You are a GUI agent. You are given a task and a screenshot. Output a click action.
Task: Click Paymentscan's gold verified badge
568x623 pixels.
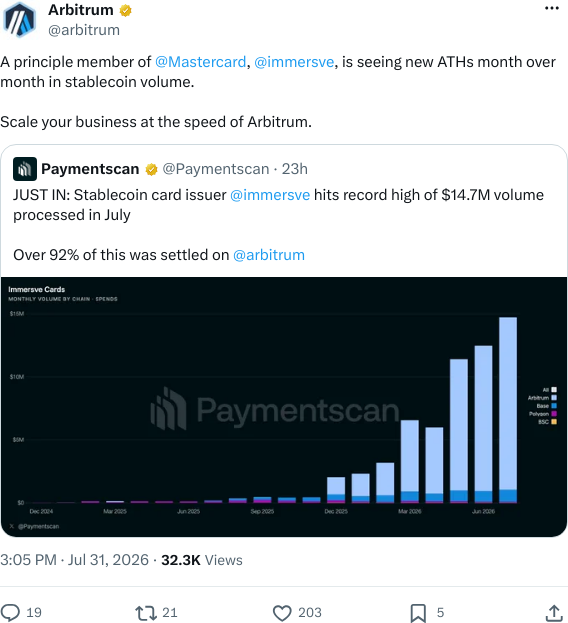click(151, 170)
